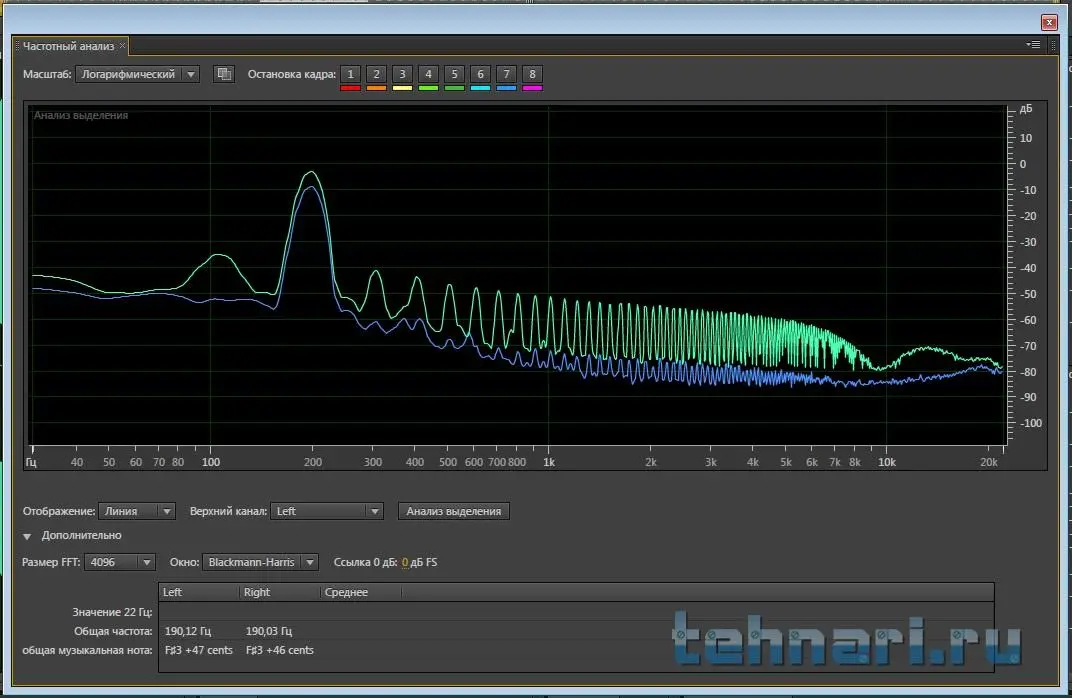Click the Анализ выделения button
This screenshot has width=1072, height=698.
(x=453, y=511)
